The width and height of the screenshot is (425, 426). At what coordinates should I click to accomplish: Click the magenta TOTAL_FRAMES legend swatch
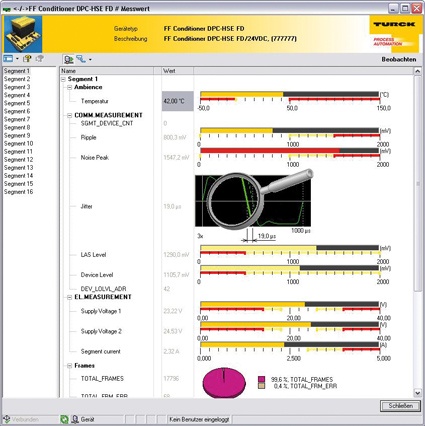click(262, 379)
